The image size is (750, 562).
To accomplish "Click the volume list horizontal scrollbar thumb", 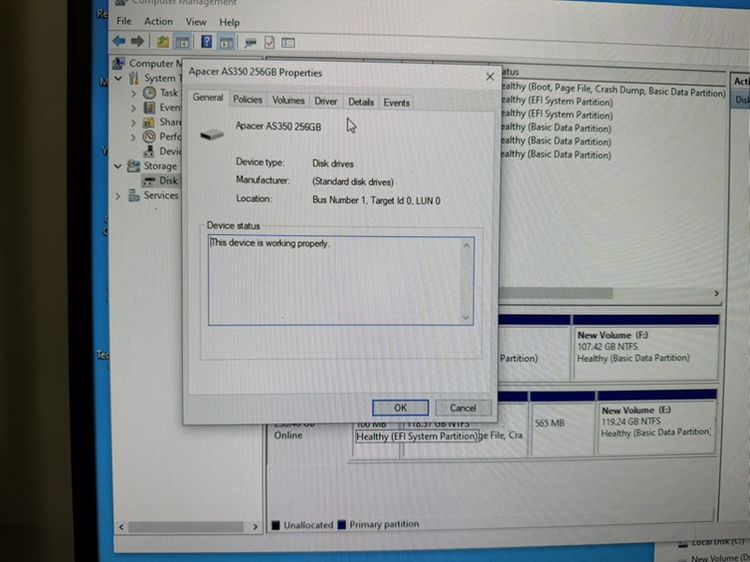I will (x=556, y=293).
